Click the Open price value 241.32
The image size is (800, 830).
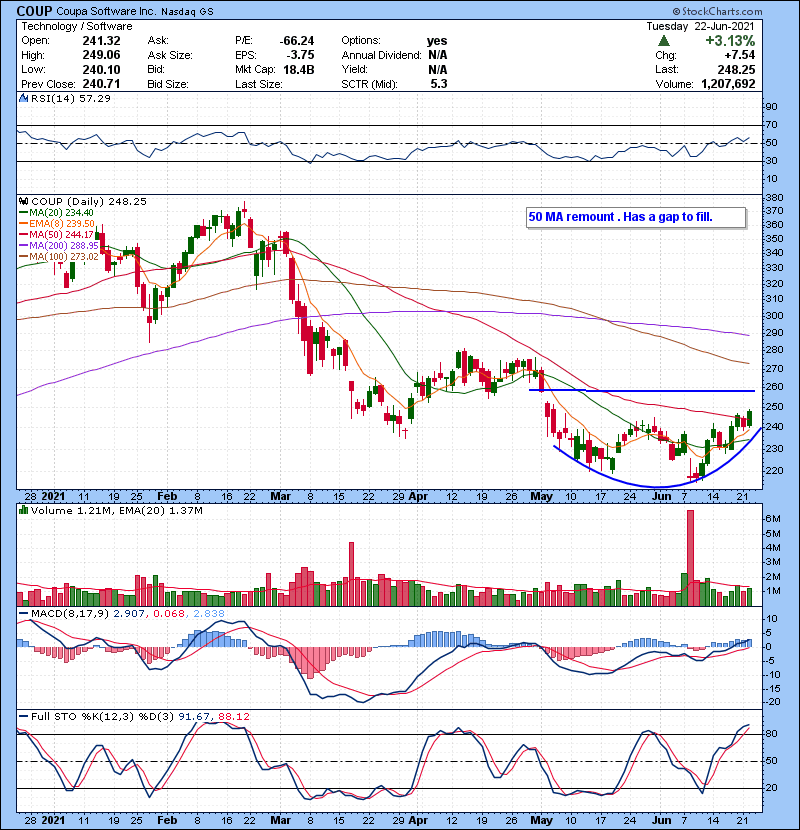pyautogui.click(x=101, y=41)
